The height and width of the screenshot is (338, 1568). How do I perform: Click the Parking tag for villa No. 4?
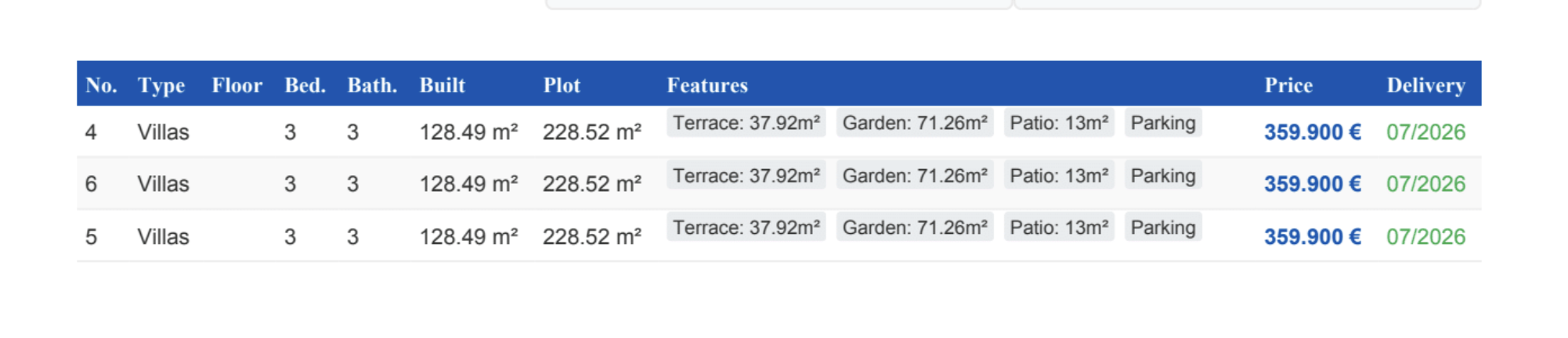pos(1163,123)
